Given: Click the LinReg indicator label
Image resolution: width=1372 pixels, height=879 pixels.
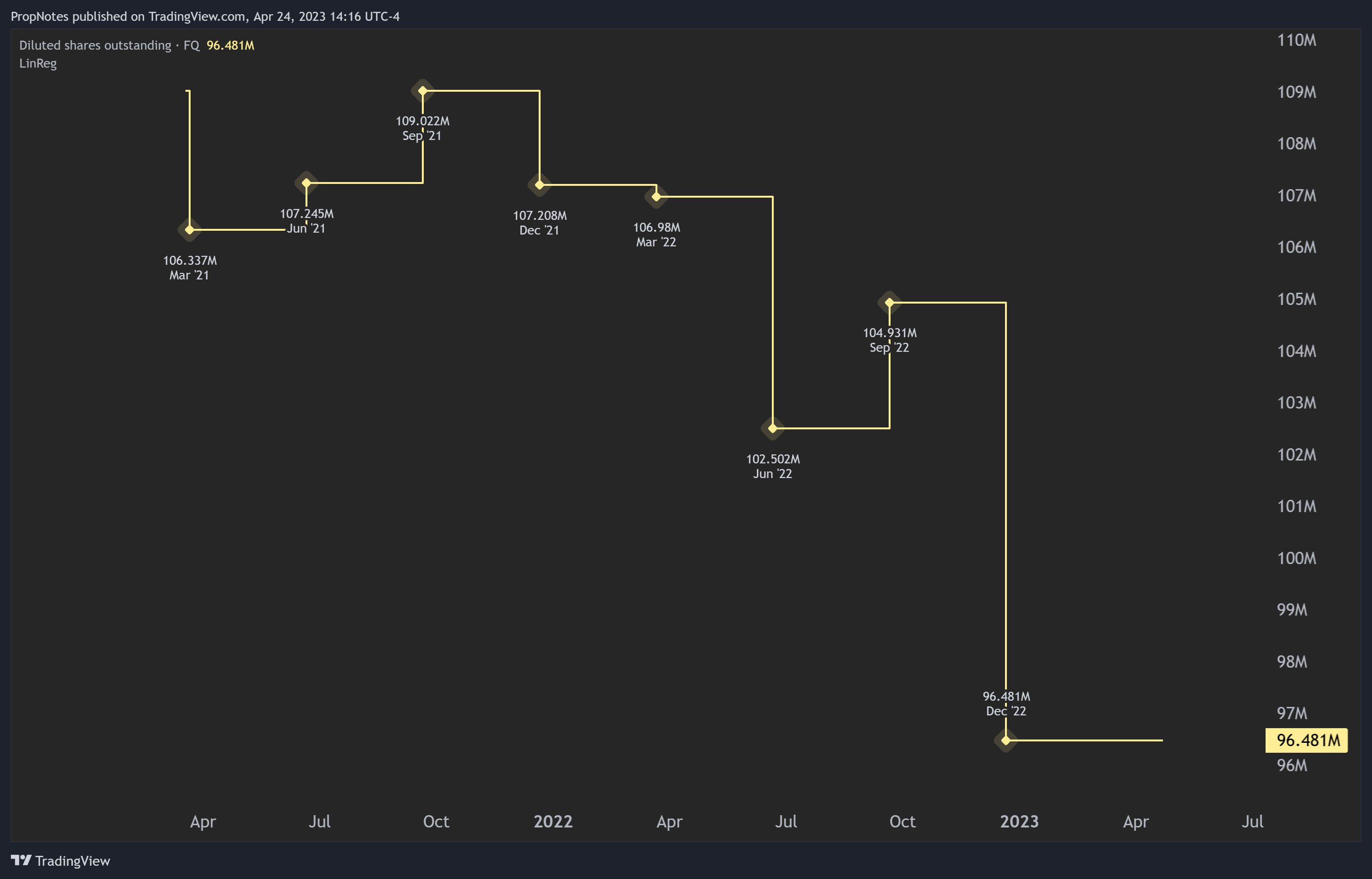Looking at the screenshot, I should click(38, 63).
